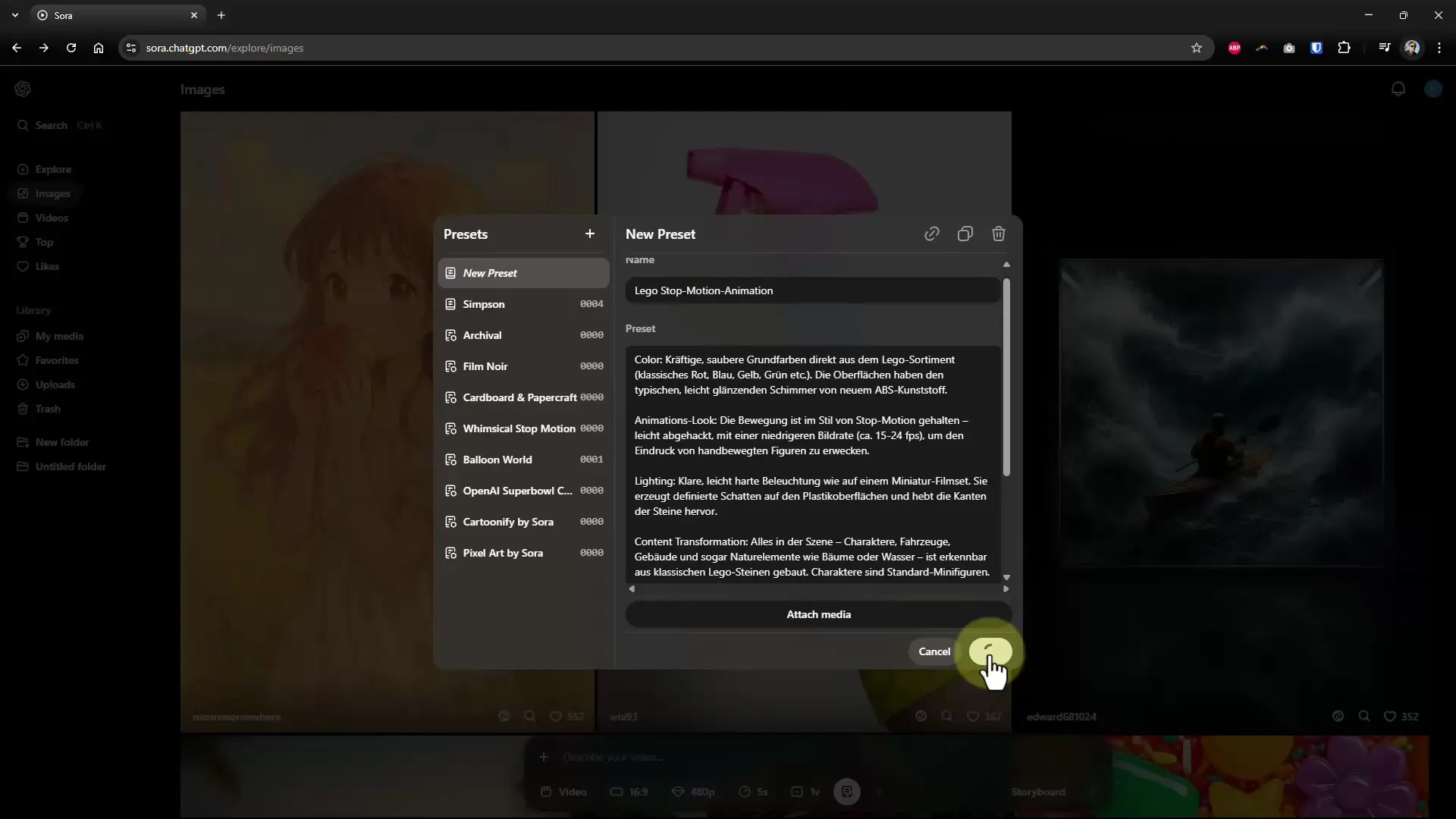Select the Balloon World preset

[x=523, y=460]
